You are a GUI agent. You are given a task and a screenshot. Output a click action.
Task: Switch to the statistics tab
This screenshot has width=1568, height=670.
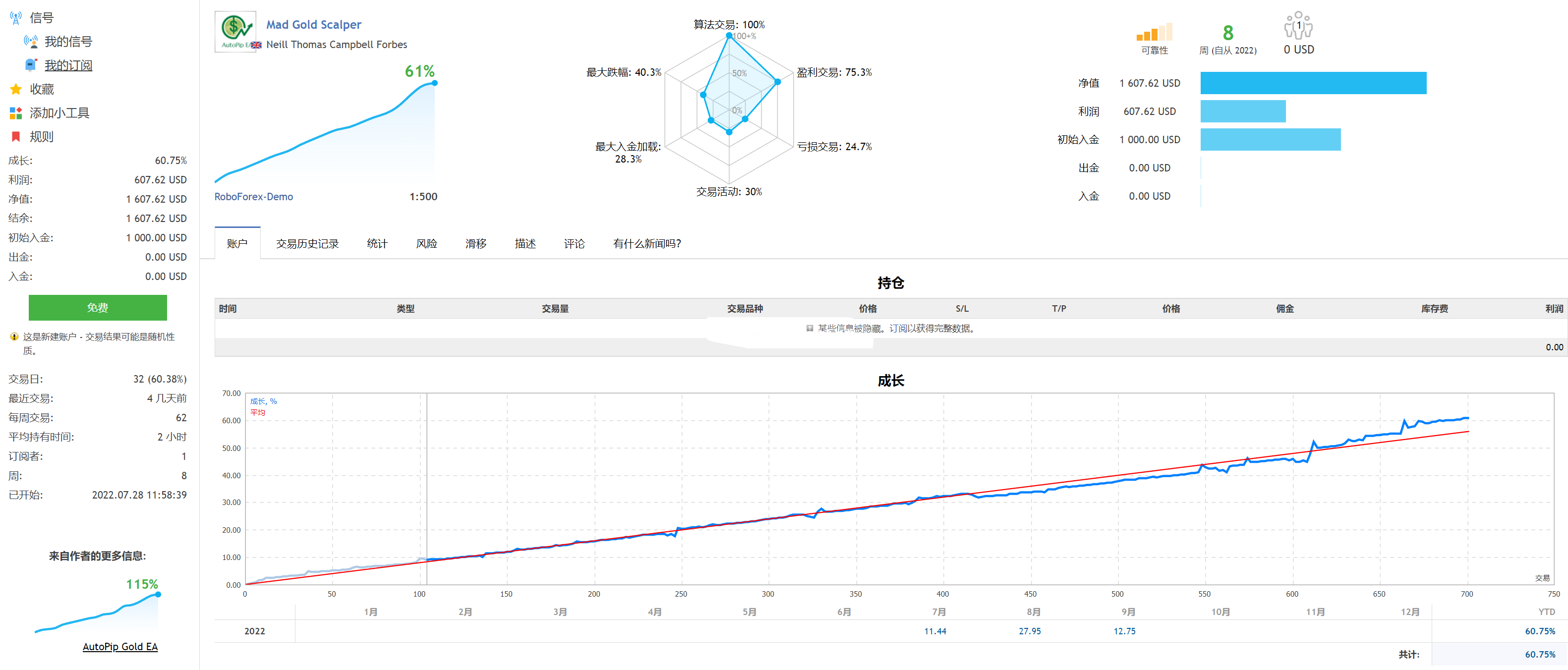click(377, 243)
